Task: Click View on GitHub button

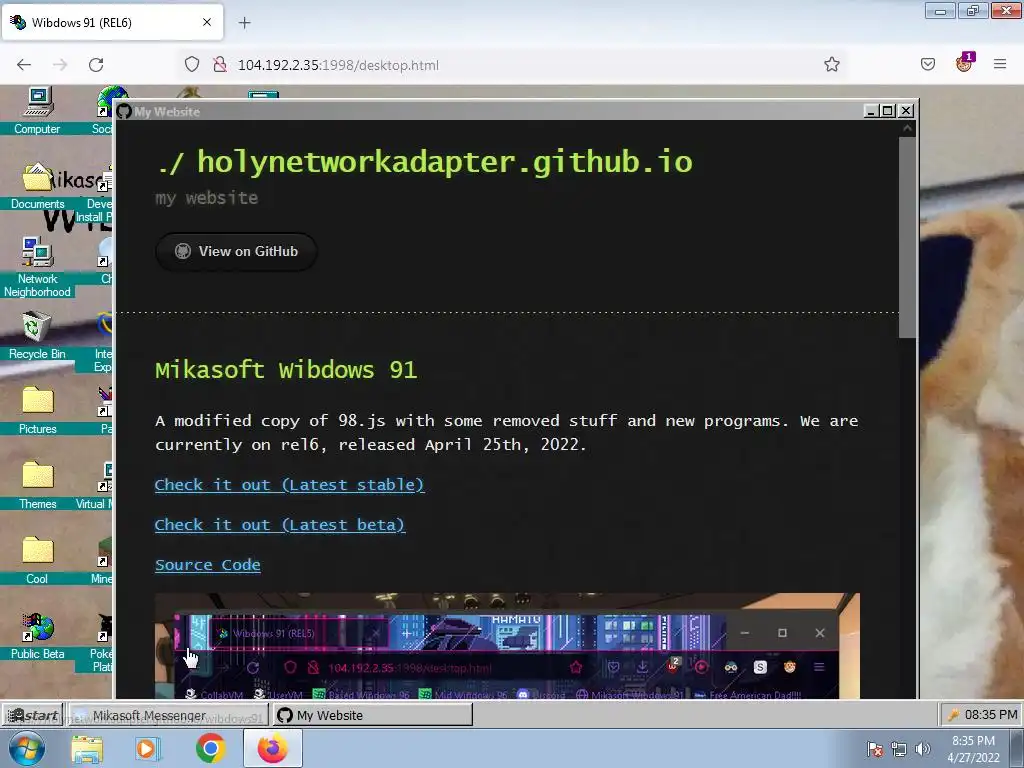Action: [236, 251]
